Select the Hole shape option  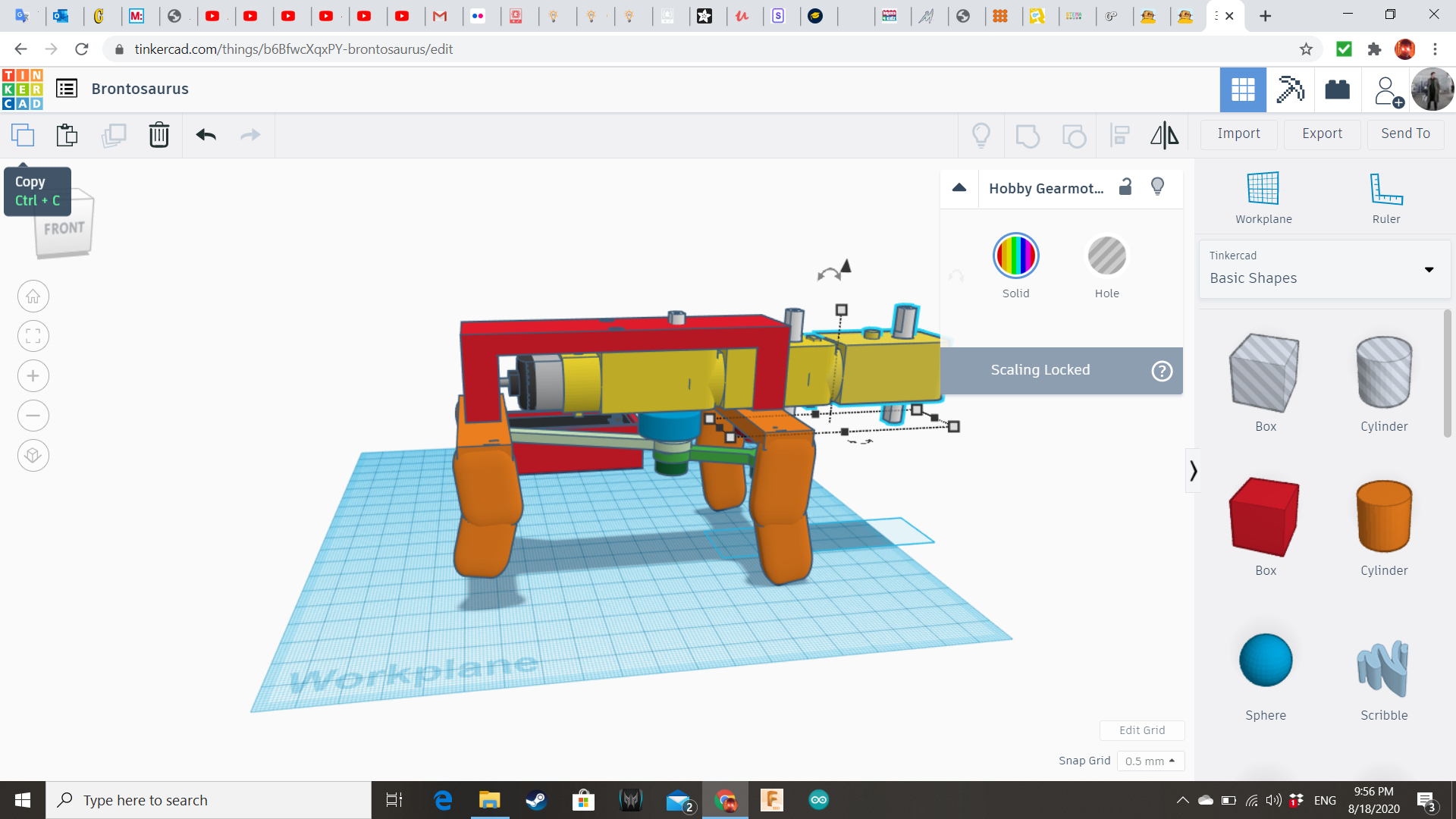tap(1106, 256)
